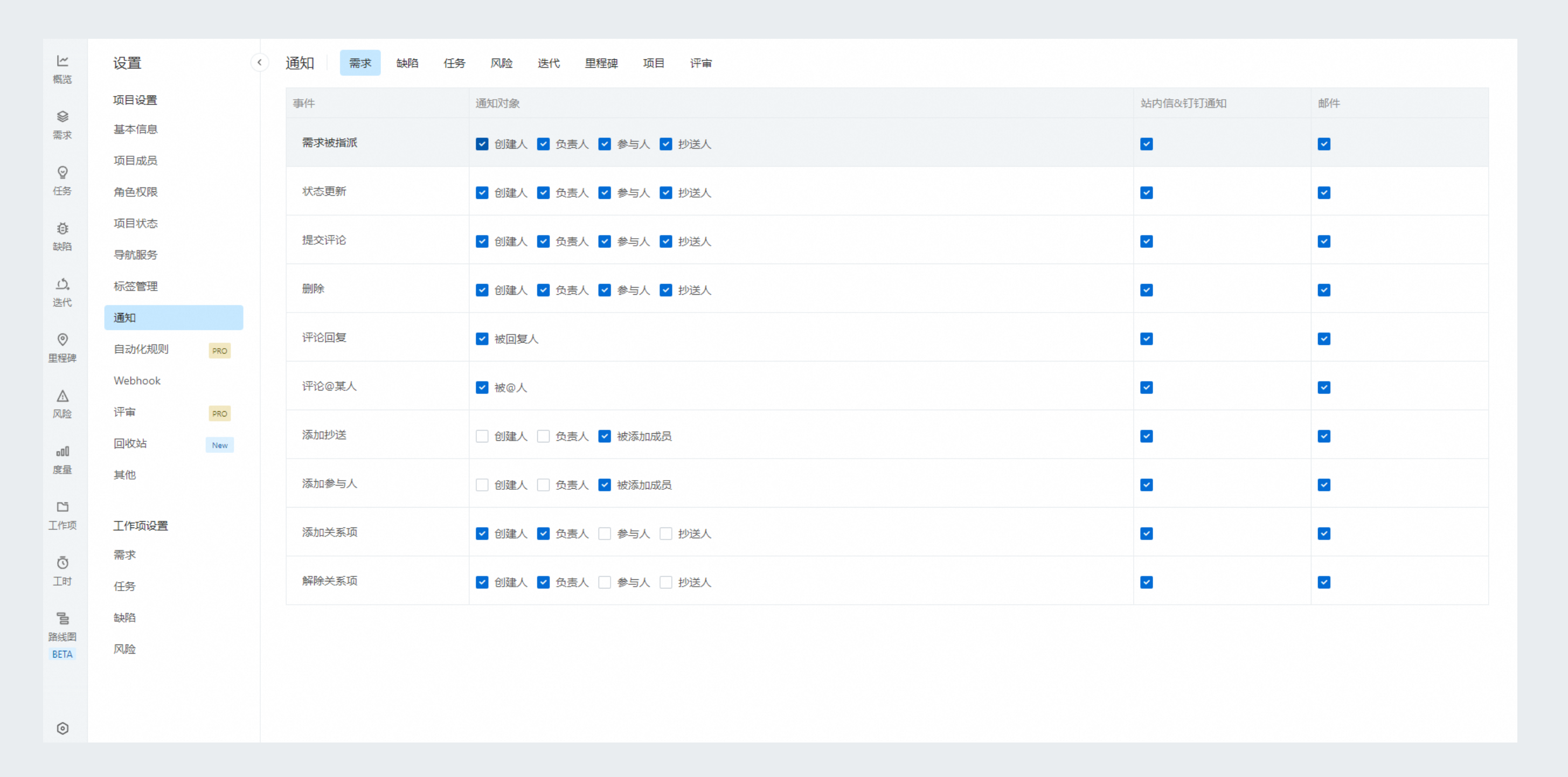Switch to the 评审 notification tab

700,63
